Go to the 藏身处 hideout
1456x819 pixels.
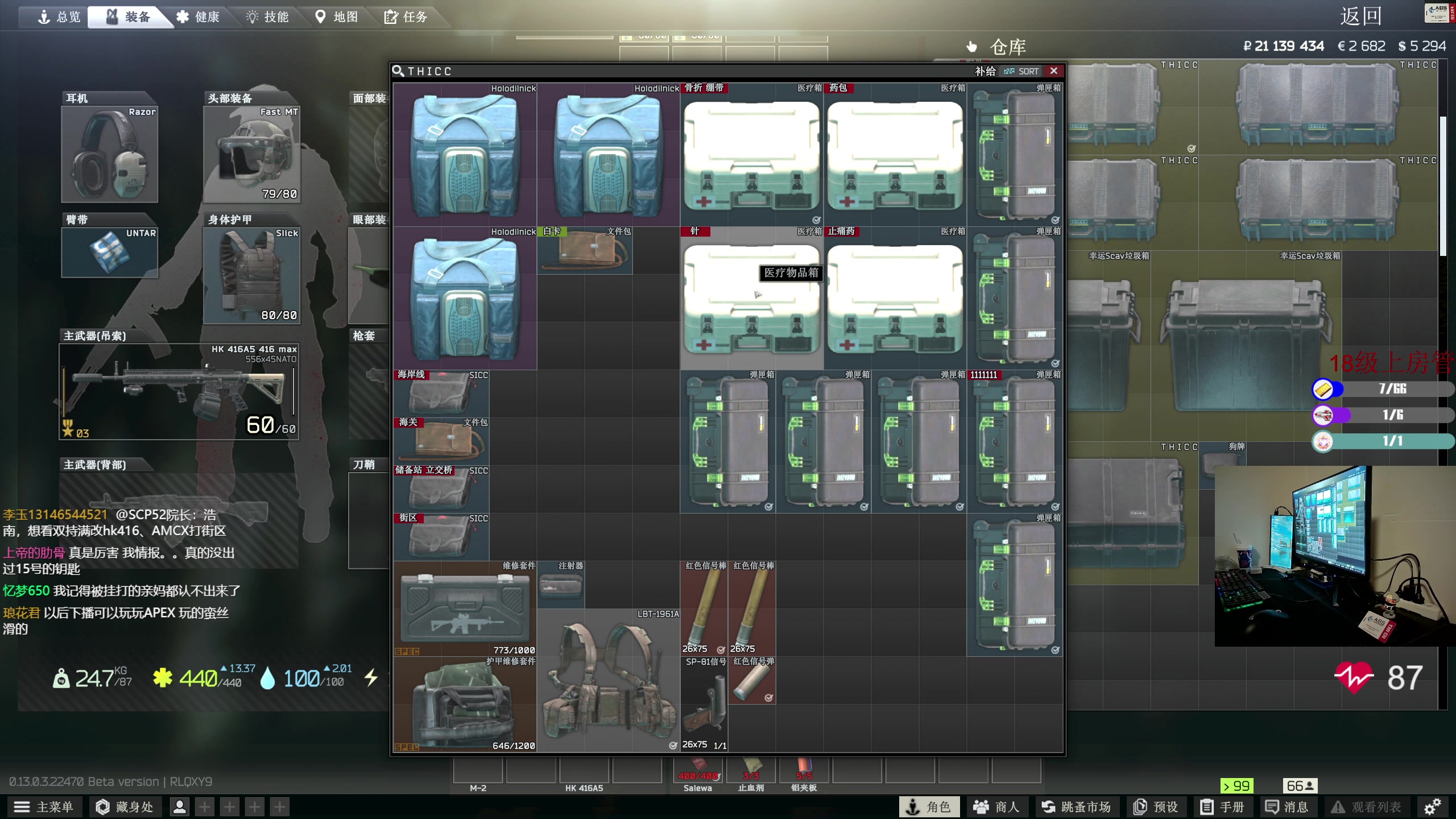tap(125, 806)
